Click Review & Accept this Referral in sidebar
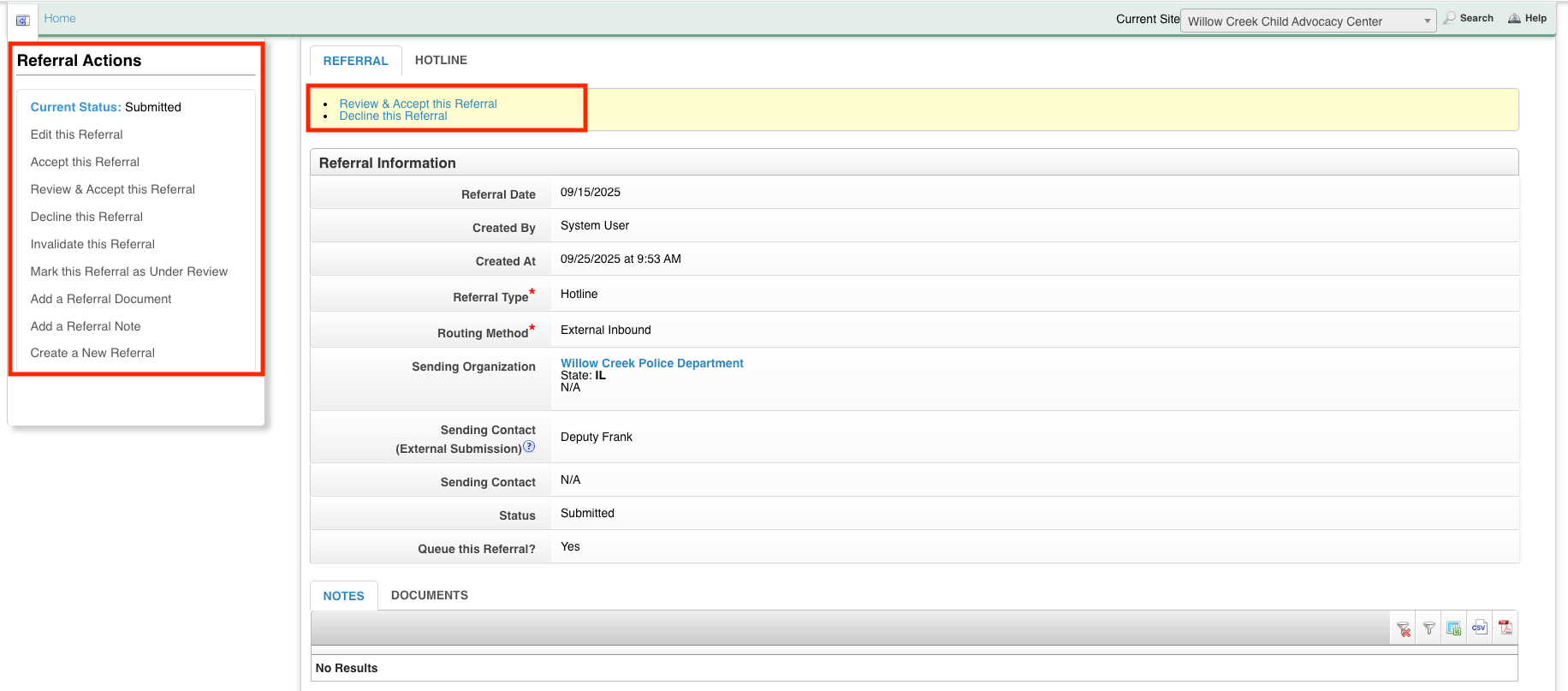The height and width of the screenshot is (691, 1568). 112,189
